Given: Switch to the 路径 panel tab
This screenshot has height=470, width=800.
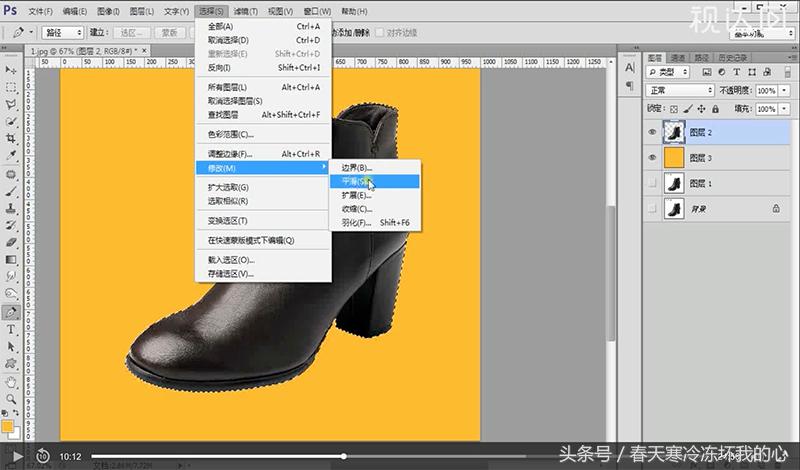Looking at the screenshot, I should [x=702, y=58].
